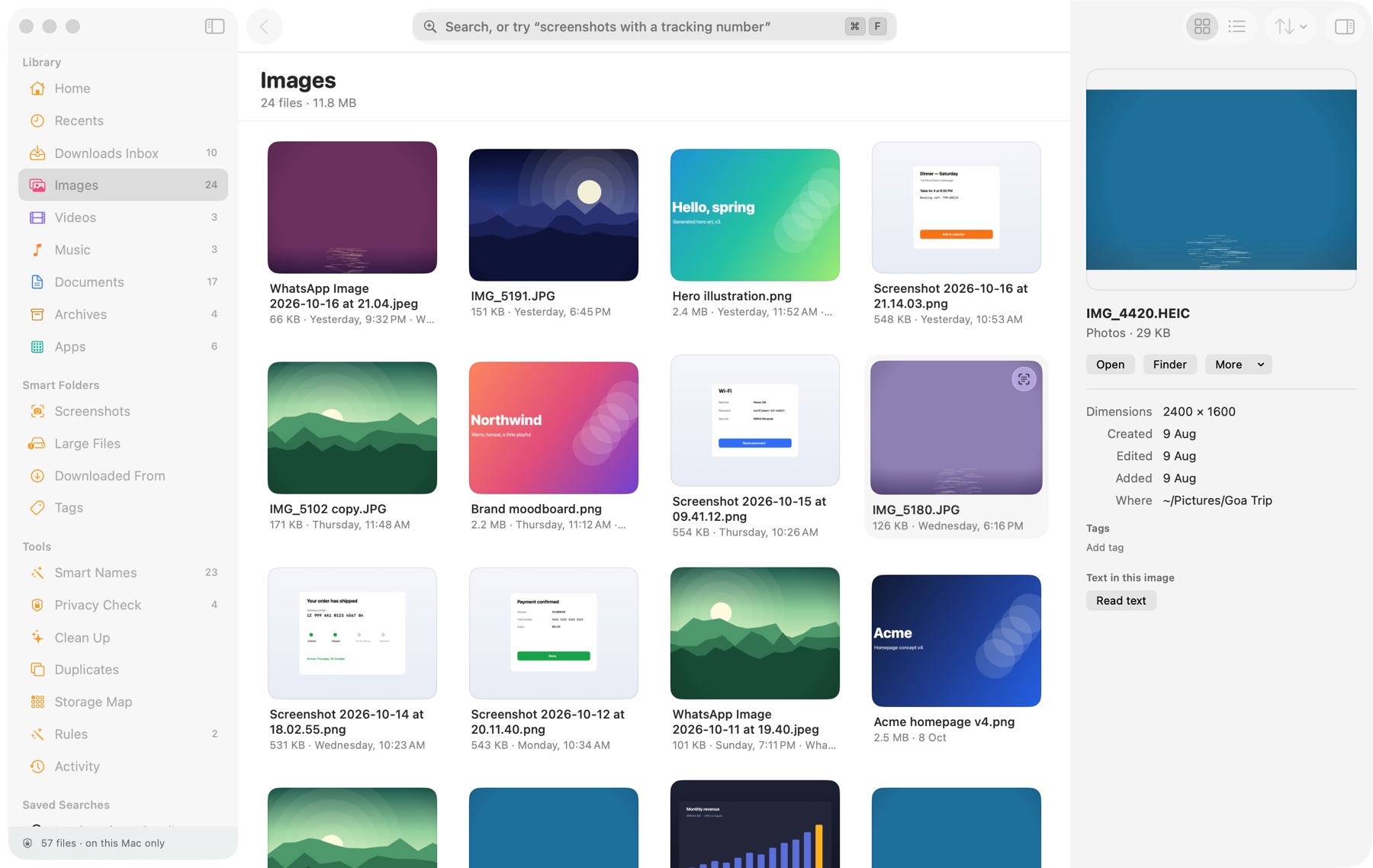Select the Hero illustration.png thumbnail

point(755,215)
